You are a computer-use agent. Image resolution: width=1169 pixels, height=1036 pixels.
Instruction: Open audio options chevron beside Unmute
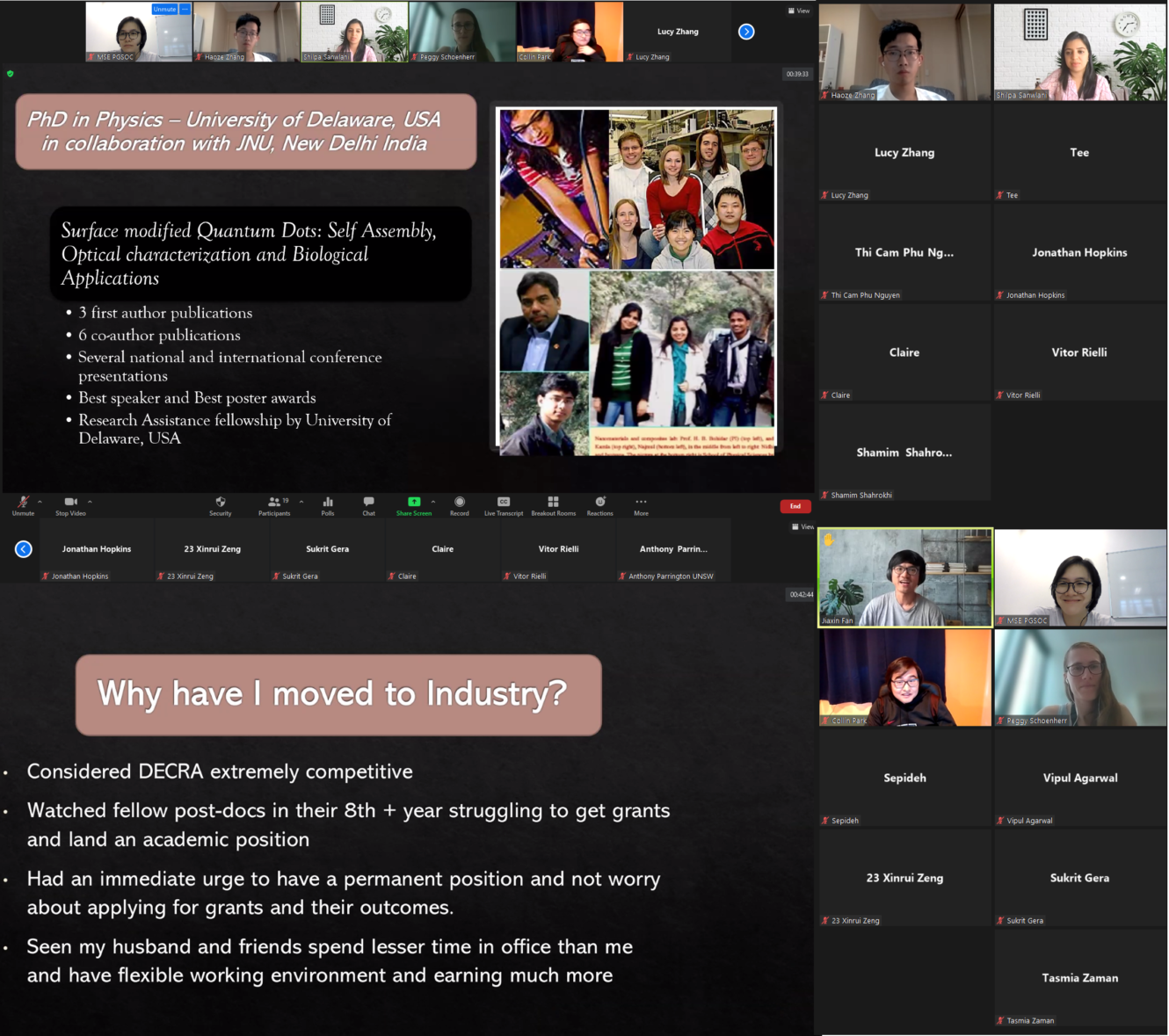[40, 501]
